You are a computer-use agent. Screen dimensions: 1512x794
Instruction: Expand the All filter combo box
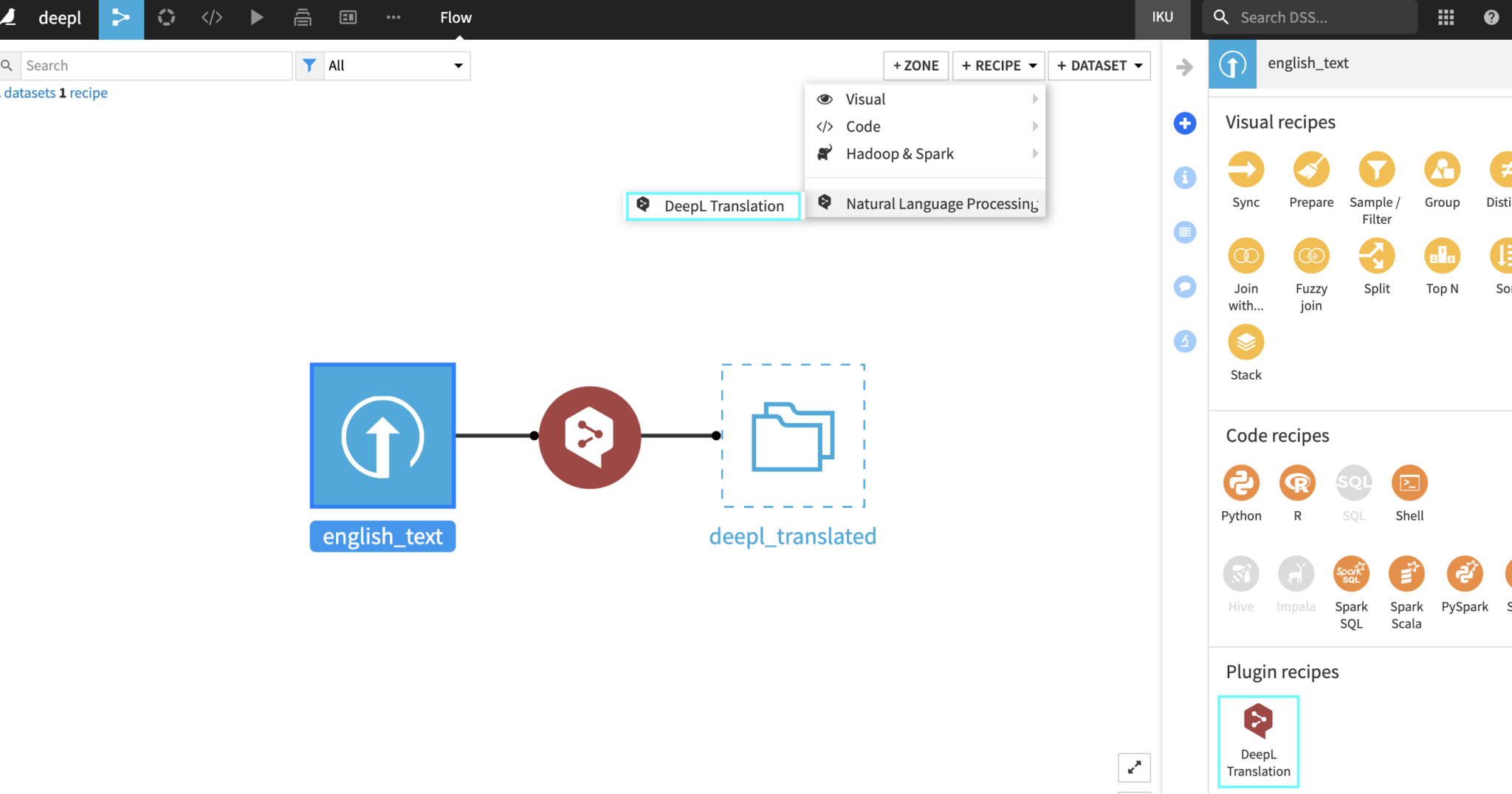tap(396, 65)
